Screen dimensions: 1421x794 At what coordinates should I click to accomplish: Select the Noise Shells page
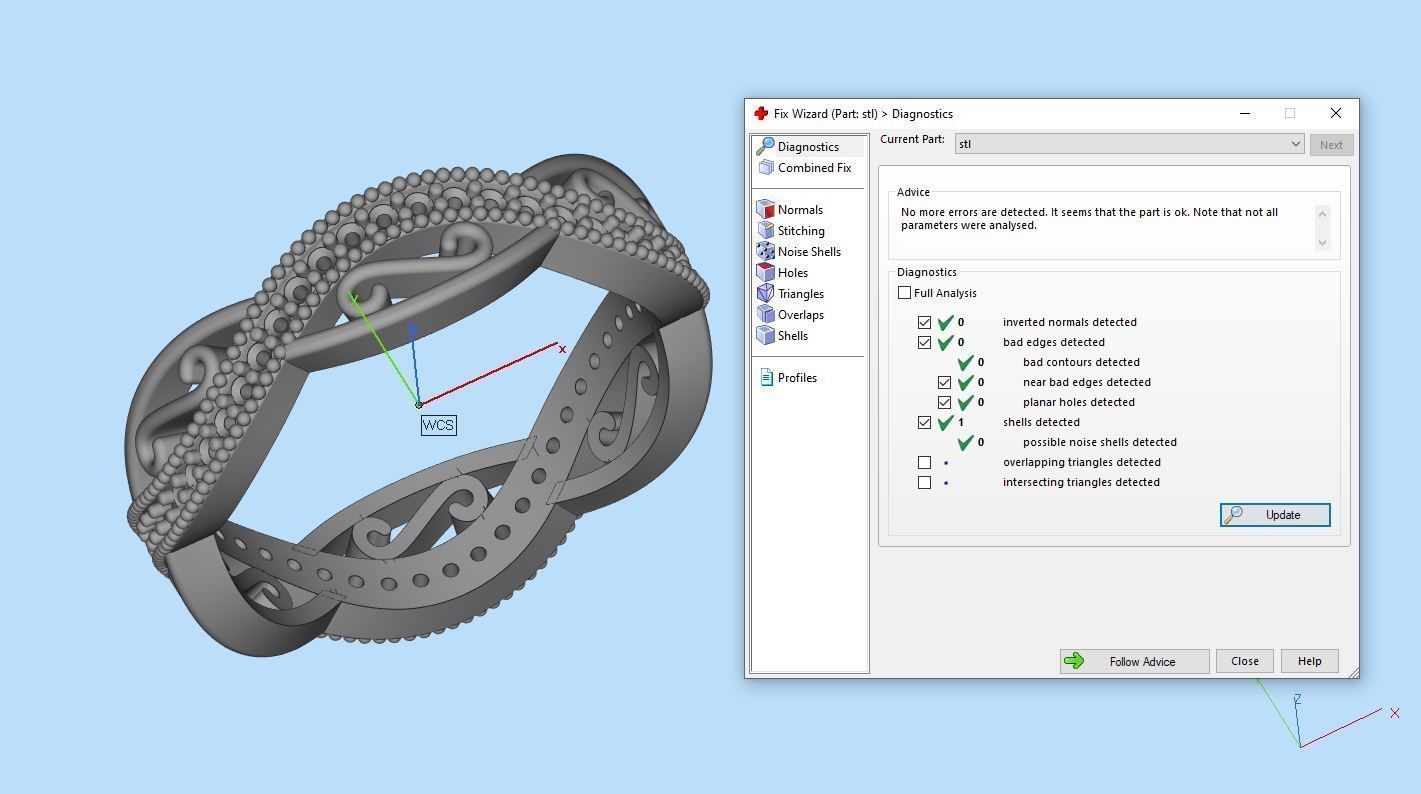click(809, 252)
